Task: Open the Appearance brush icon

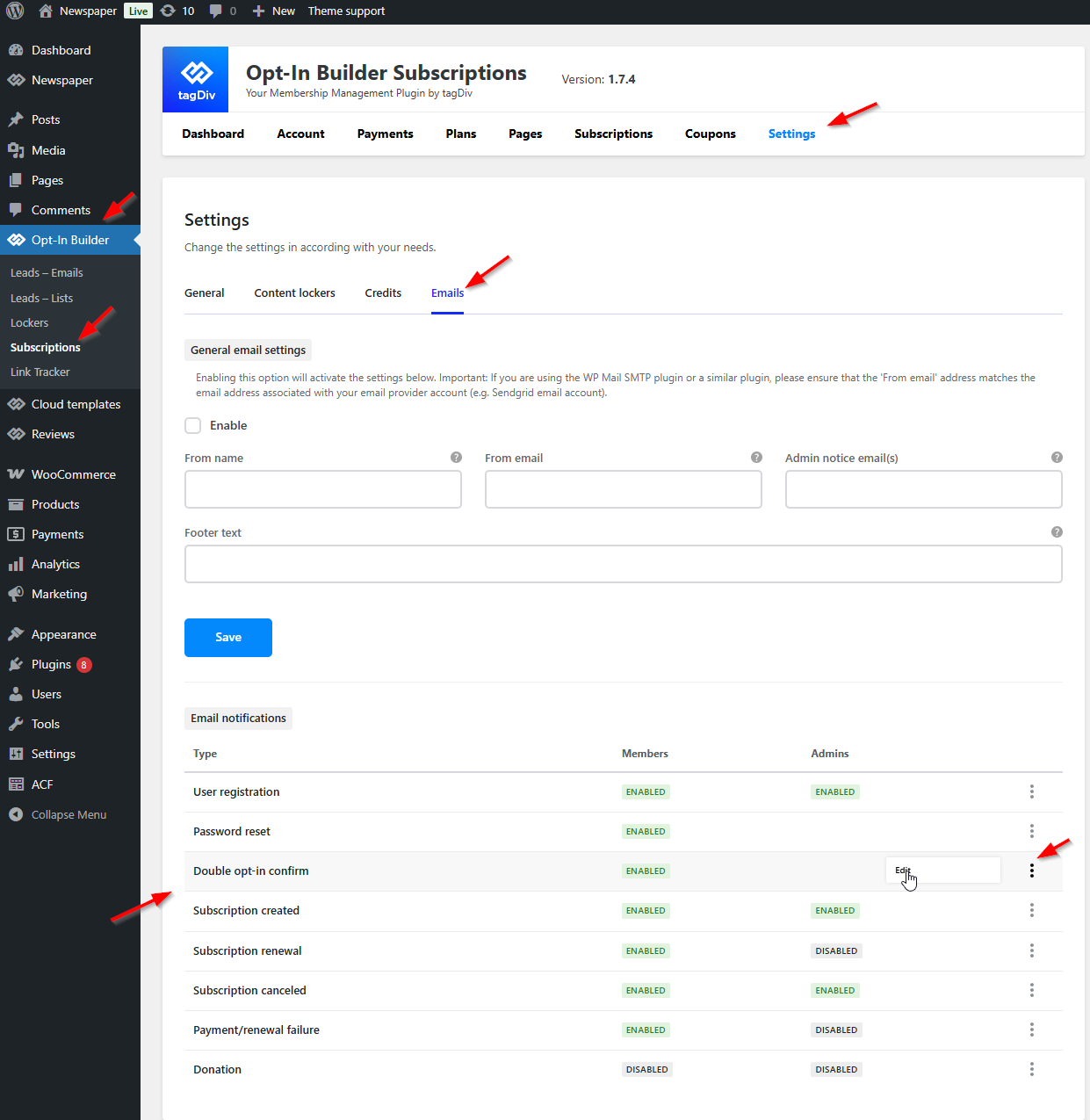Action: tap(16, 633)
